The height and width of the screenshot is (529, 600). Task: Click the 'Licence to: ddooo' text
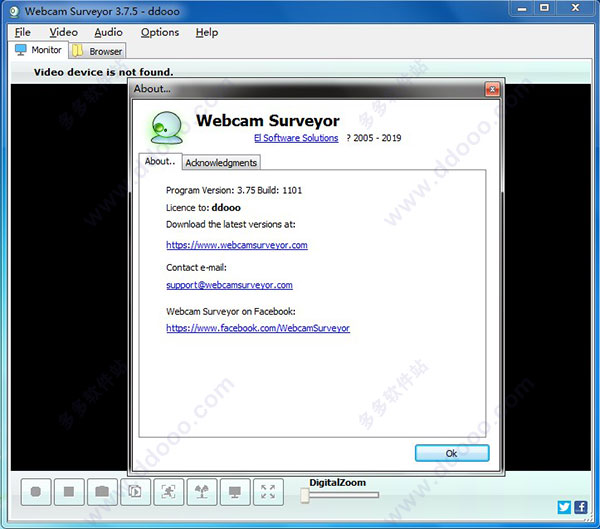coord(203,208)
